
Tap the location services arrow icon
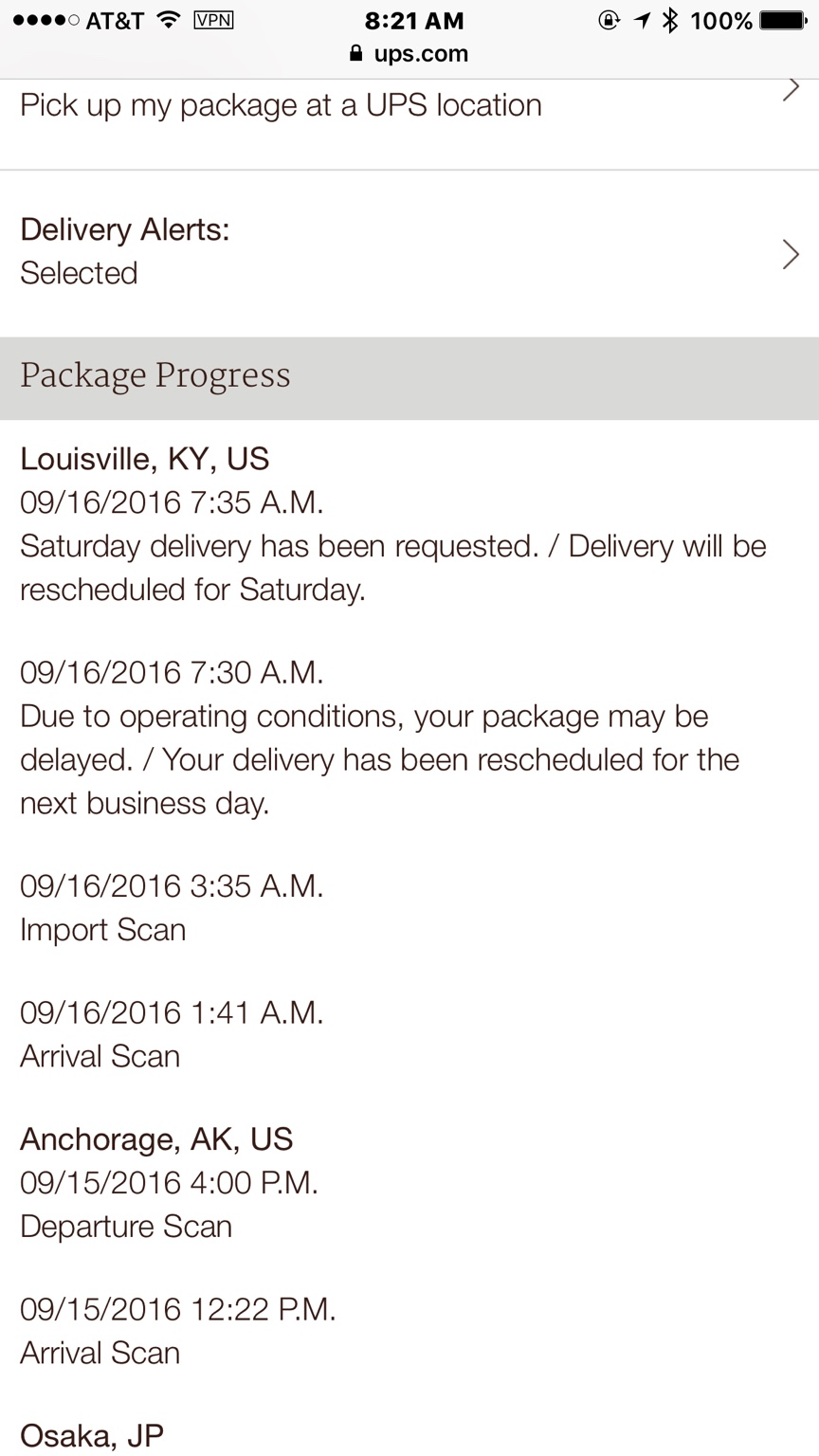pyautogui.click(x=643, y=20)
